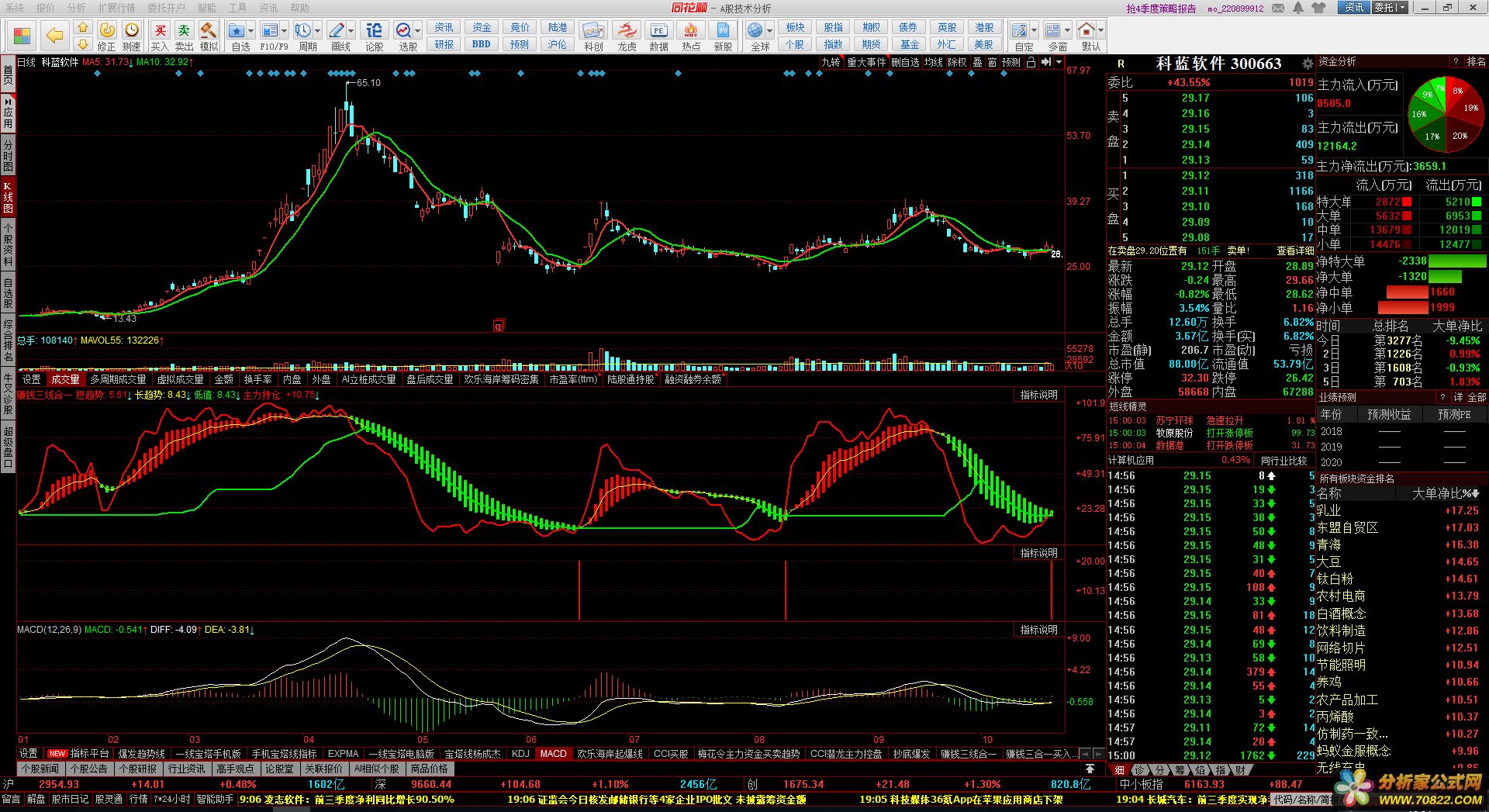Toggle 重大事件 markers on the chart
This screenshot has height=812, width=1489.
pos(866,62)
